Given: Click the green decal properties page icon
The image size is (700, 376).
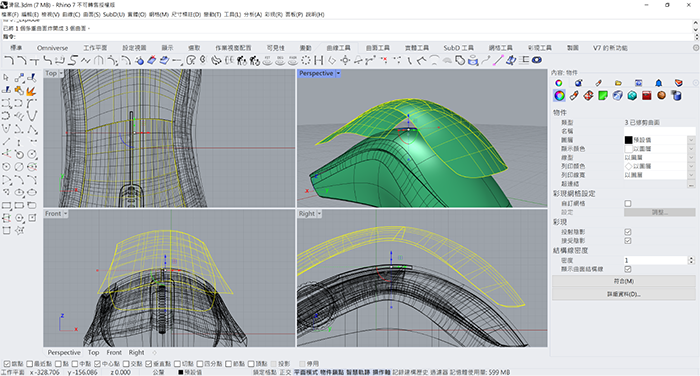Looking at the screenshot, I should pyautogui.click(x=603, y=96).
